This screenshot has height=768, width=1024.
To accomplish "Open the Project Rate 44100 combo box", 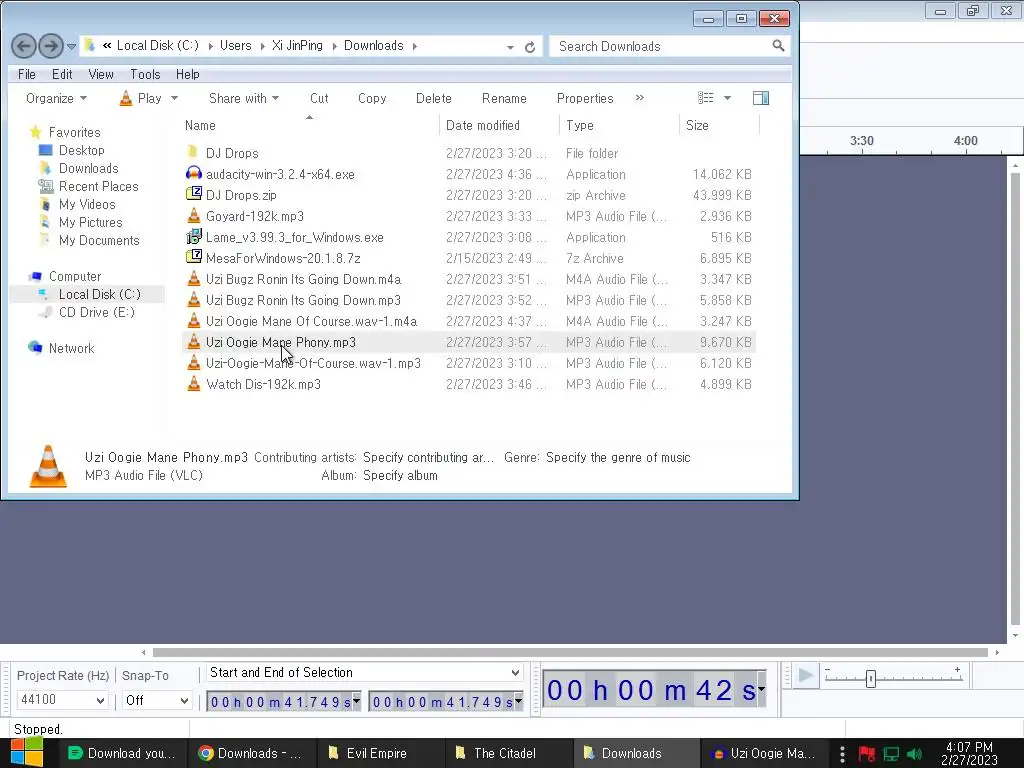I will tap(61, 700).
